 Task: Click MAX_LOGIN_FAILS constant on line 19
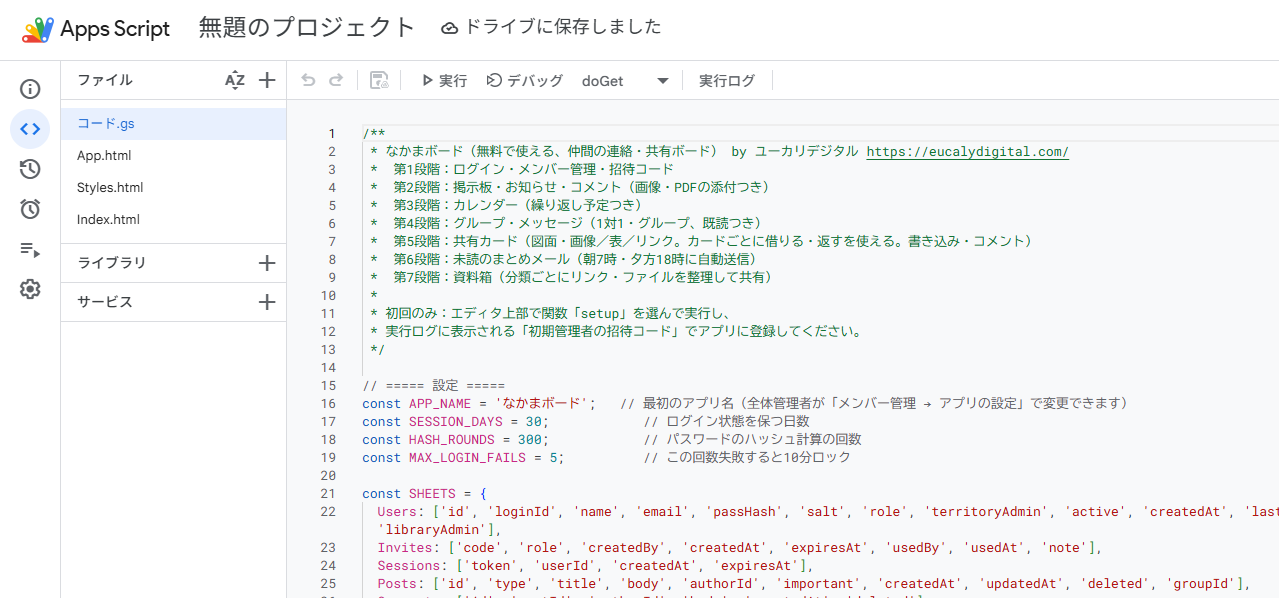468,458
